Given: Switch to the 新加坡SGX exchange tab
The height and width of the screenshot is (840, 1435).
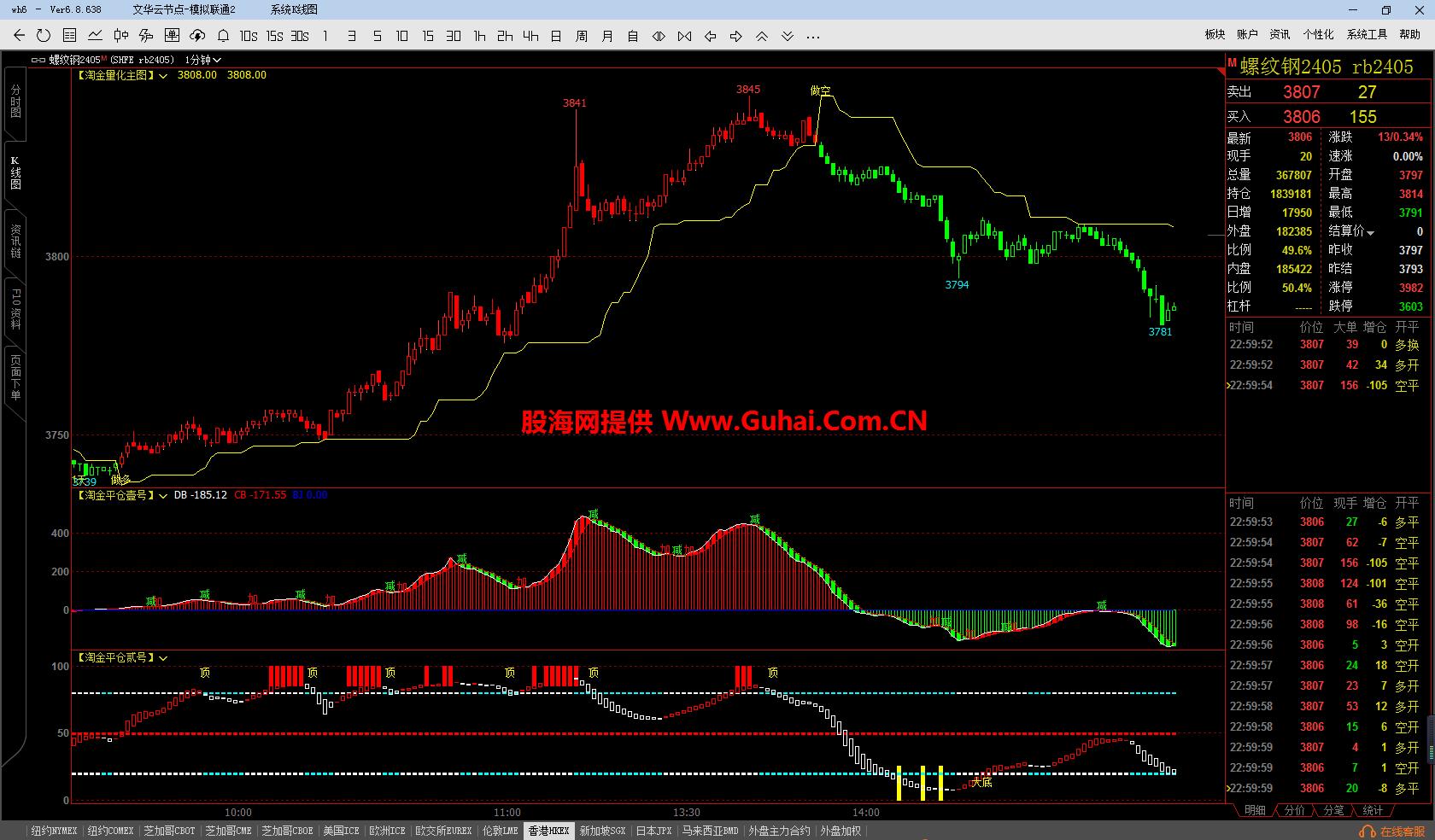Looking at the screenshot, I should (x=600, y=831).
